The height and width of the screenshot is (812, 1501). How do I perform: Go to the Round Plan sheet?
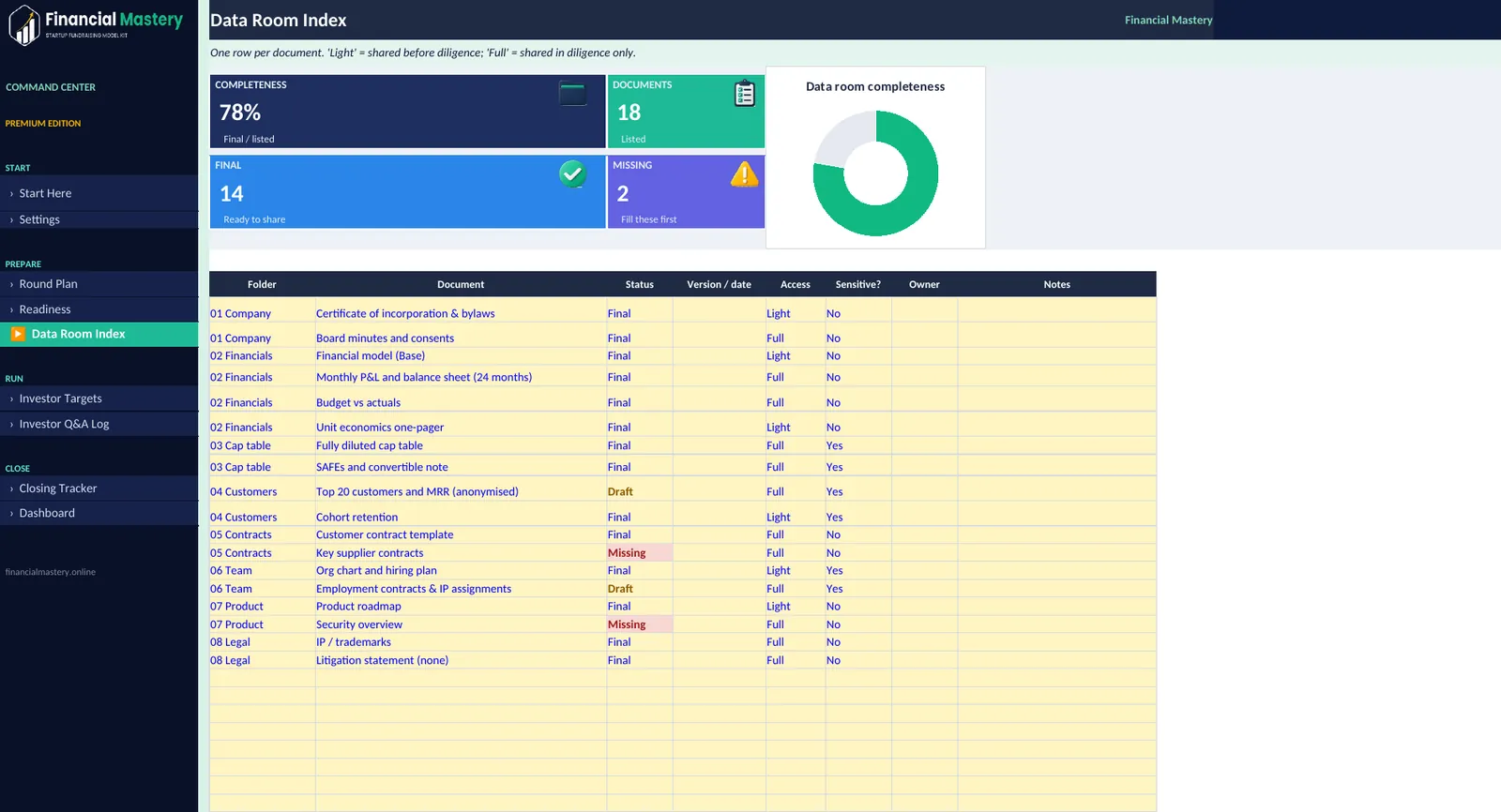point(99,284)
